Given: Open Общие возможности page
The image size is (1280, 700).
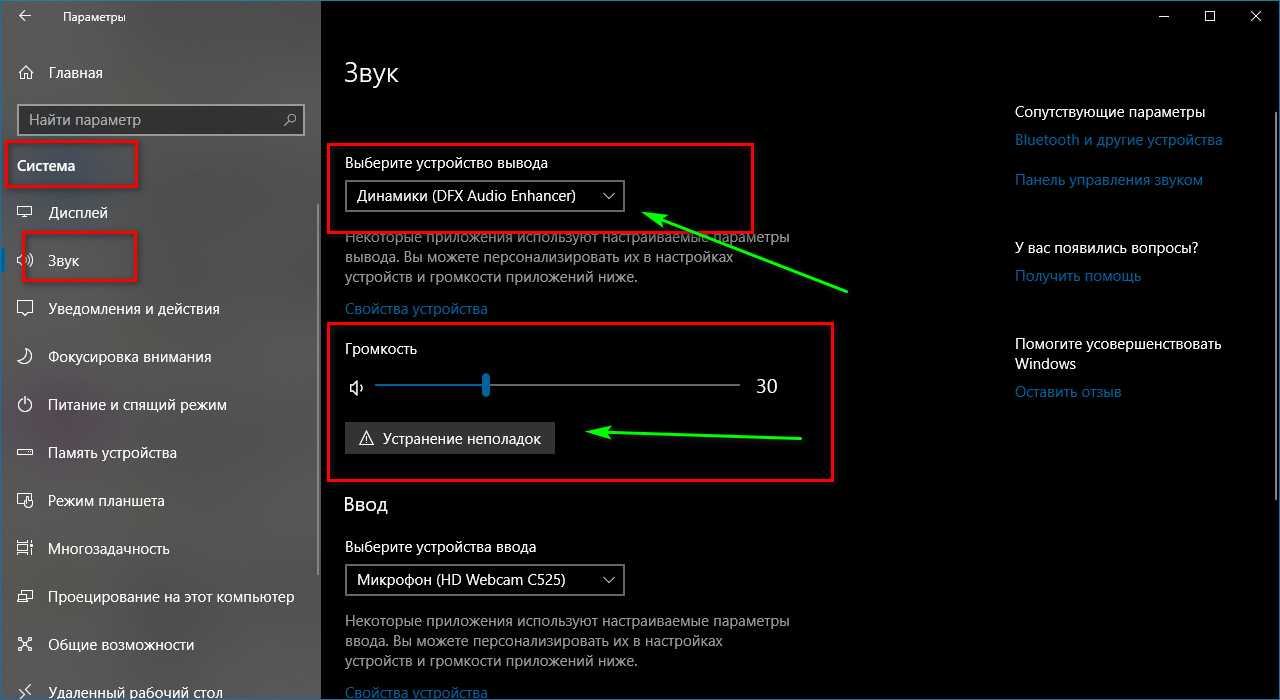Looking at the screenshot, I should (x=121, y=645).
